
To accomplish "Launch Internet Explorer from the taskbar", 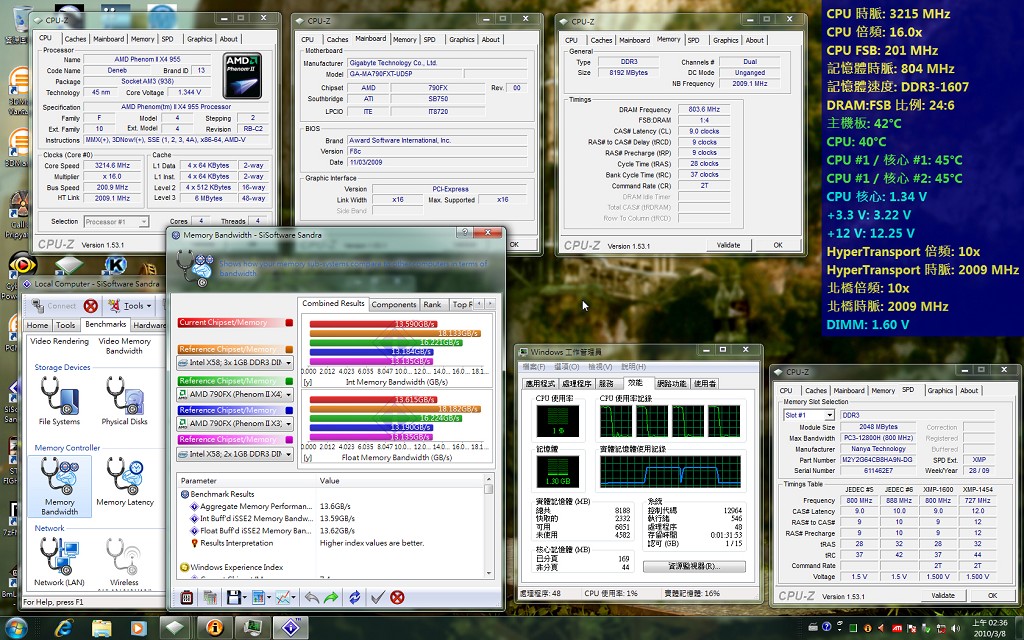I will tap(63, 628).
